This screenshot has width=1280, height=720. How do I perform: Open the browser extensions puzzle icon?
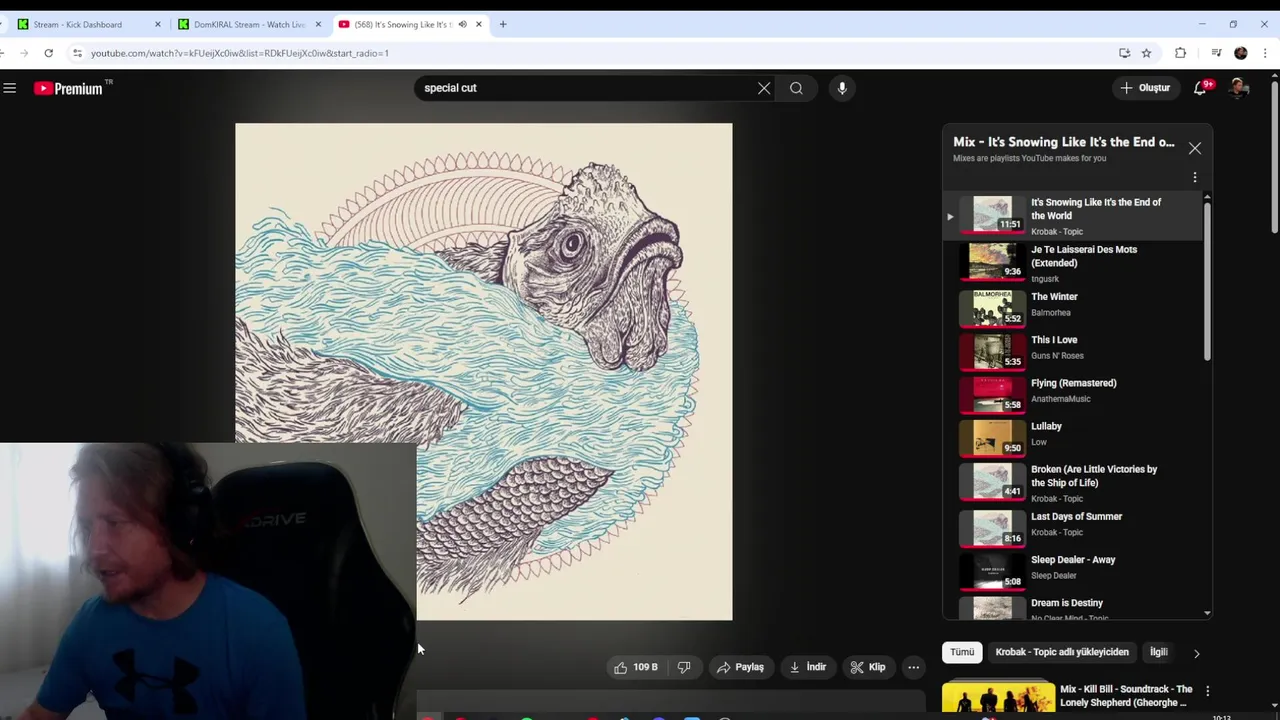click(x=1180, y=53)
